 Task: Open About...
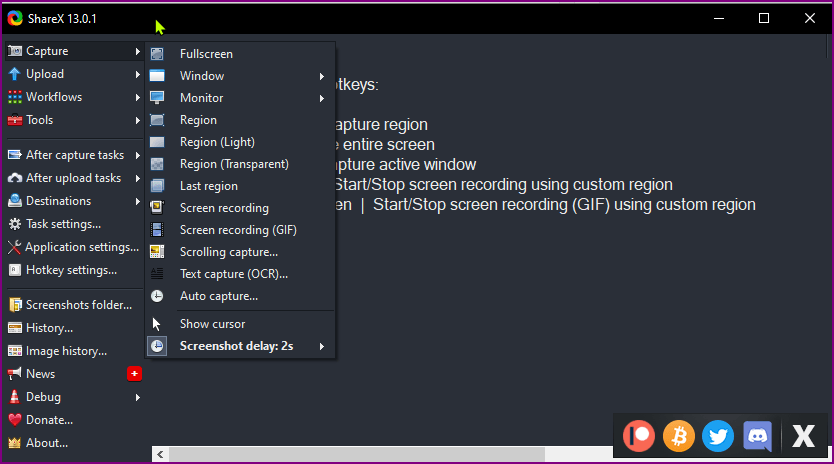(x=74, y=443)
